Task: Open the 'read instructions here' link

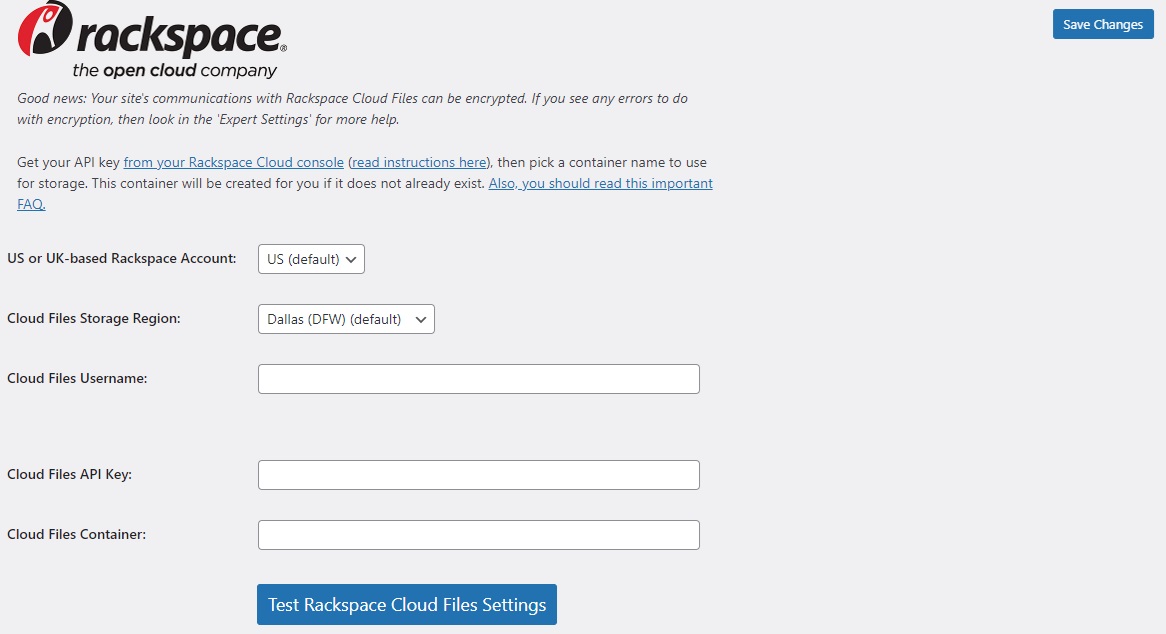Action: point(418,162)
